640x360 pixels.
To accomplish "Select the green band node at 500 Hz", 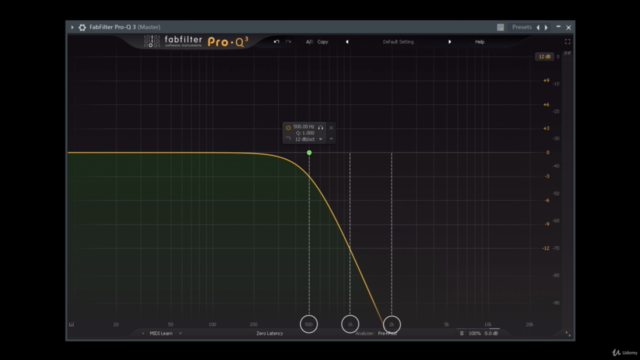I will pos(309,153).
